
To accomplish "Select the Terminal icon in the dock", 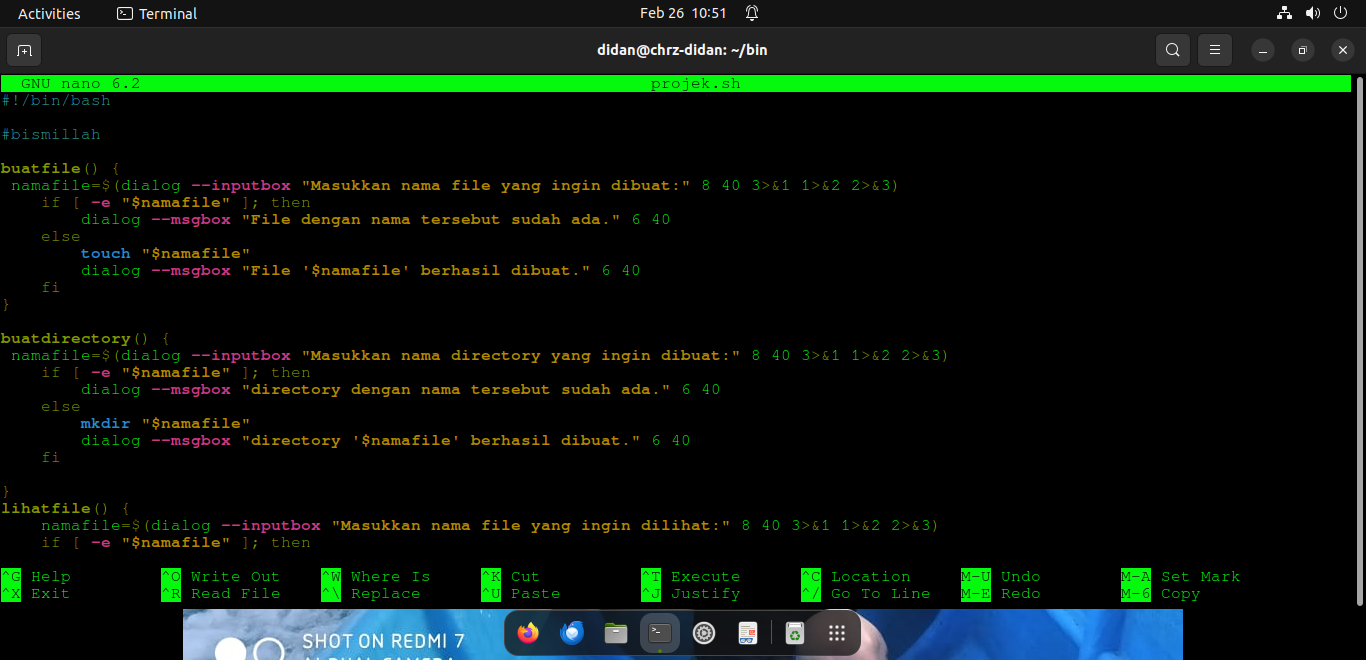I will pos(660,633).
